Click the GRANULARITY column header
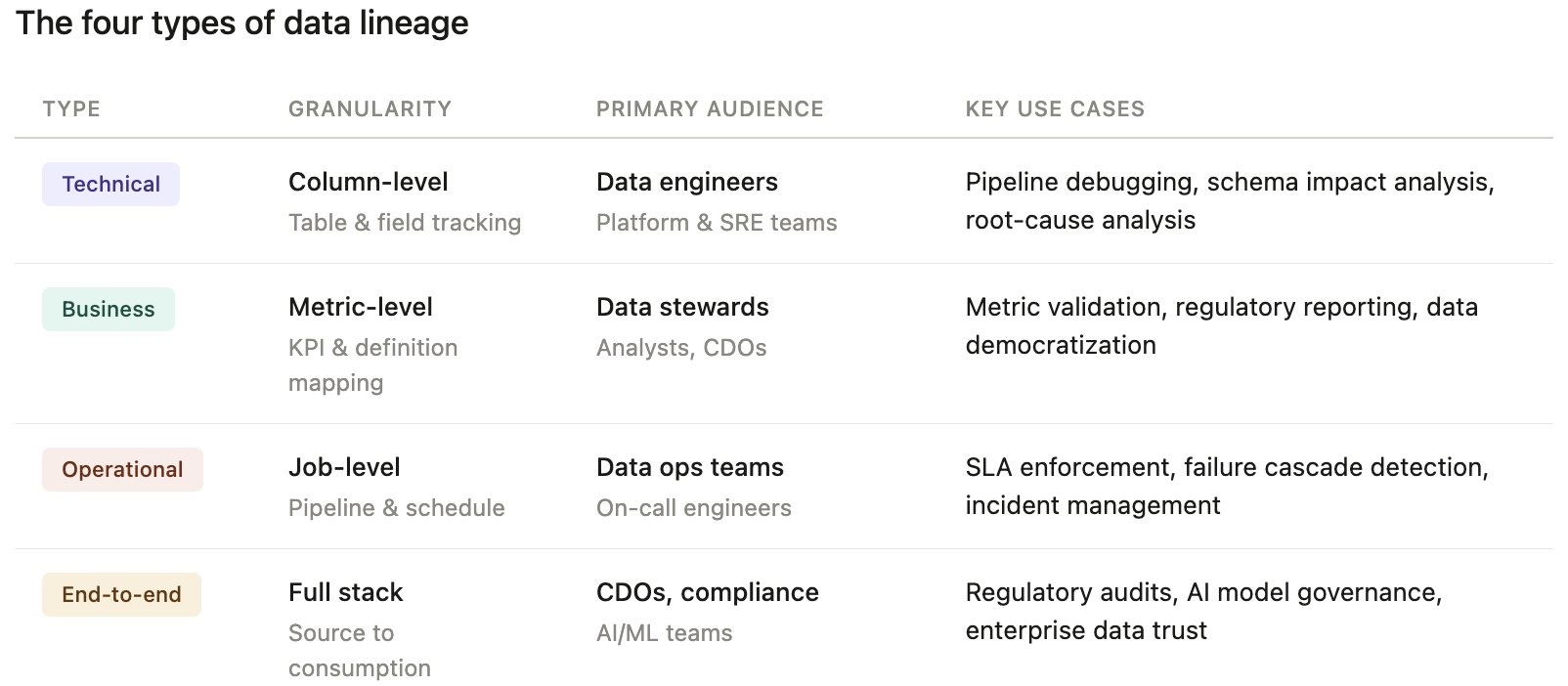 pos(370,108)
